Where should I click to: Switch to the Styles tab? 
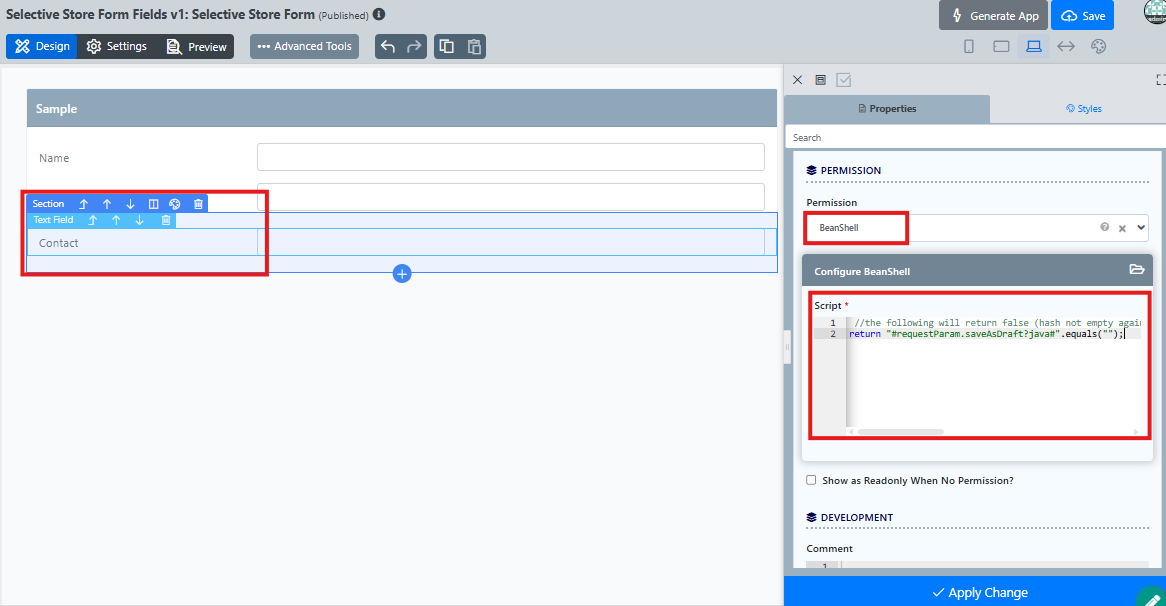pos(1083,109)
